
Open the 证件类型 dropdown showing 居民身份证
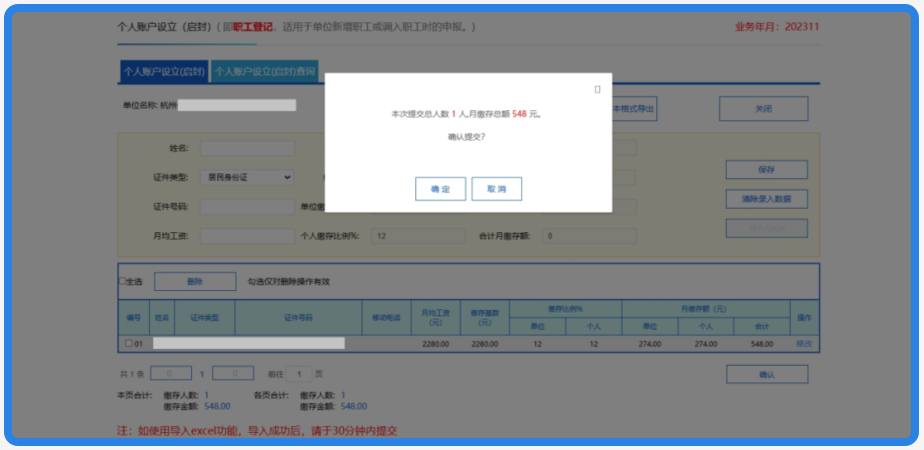click(247, 177)
